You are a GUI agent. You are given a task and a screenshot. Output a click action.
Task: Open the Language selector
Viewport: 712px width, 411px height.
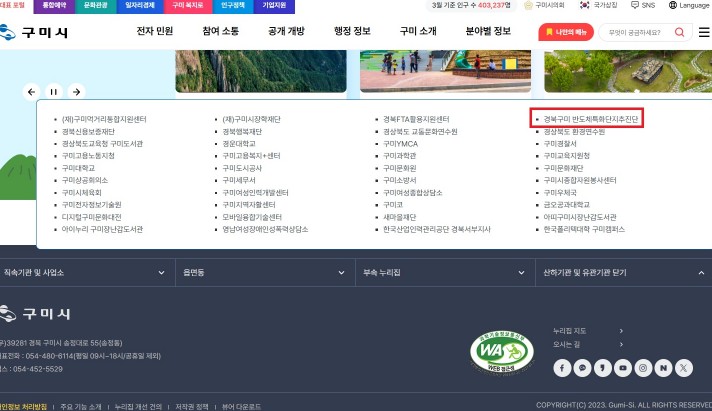pyautogui.click(x=688, y=5)
